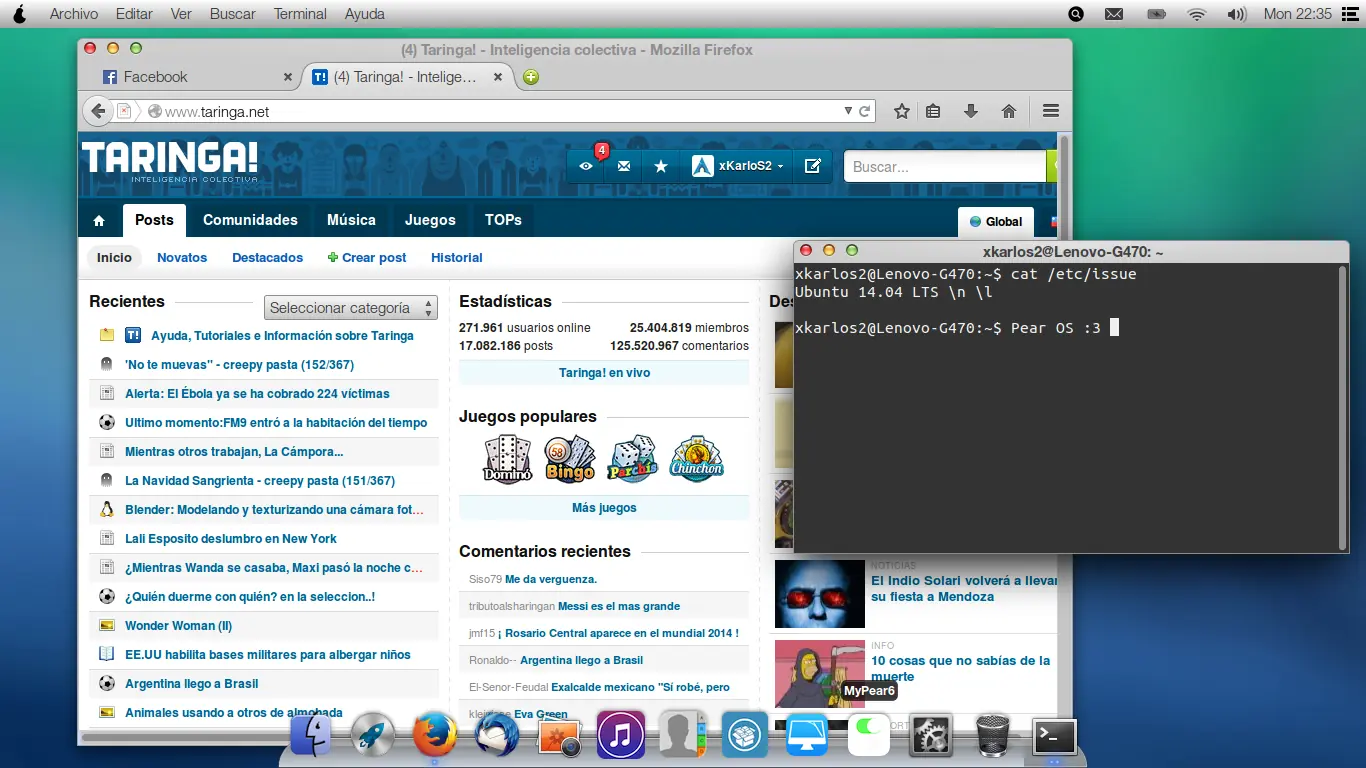Launch the rocket Launchpad dock icon
This screenshot has width=1366, height=768.
tap(372, 737)
